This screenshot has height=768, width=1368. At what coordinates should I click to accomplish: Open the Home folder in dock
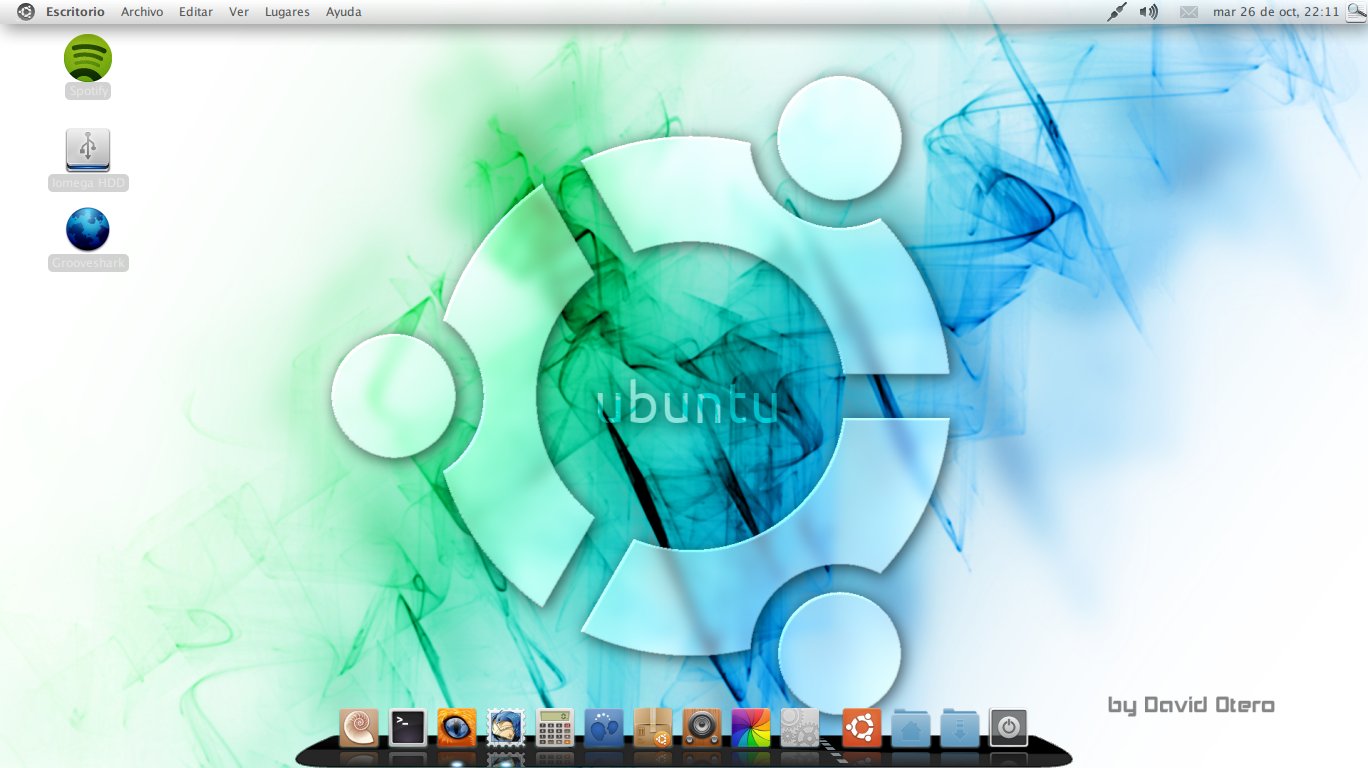(x=911, y=728)
